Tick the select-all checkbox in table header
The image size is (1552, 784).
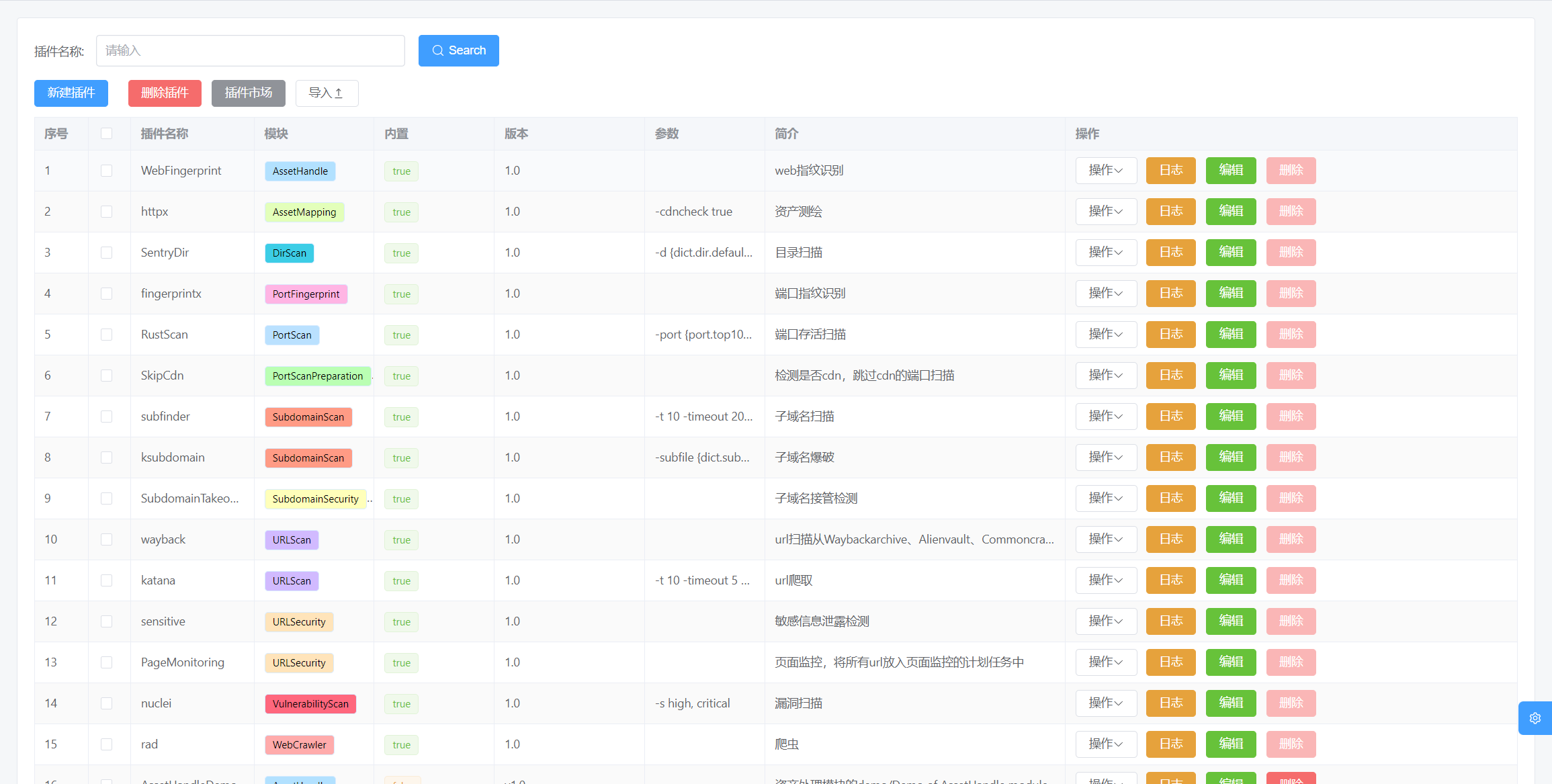(106, 134)
